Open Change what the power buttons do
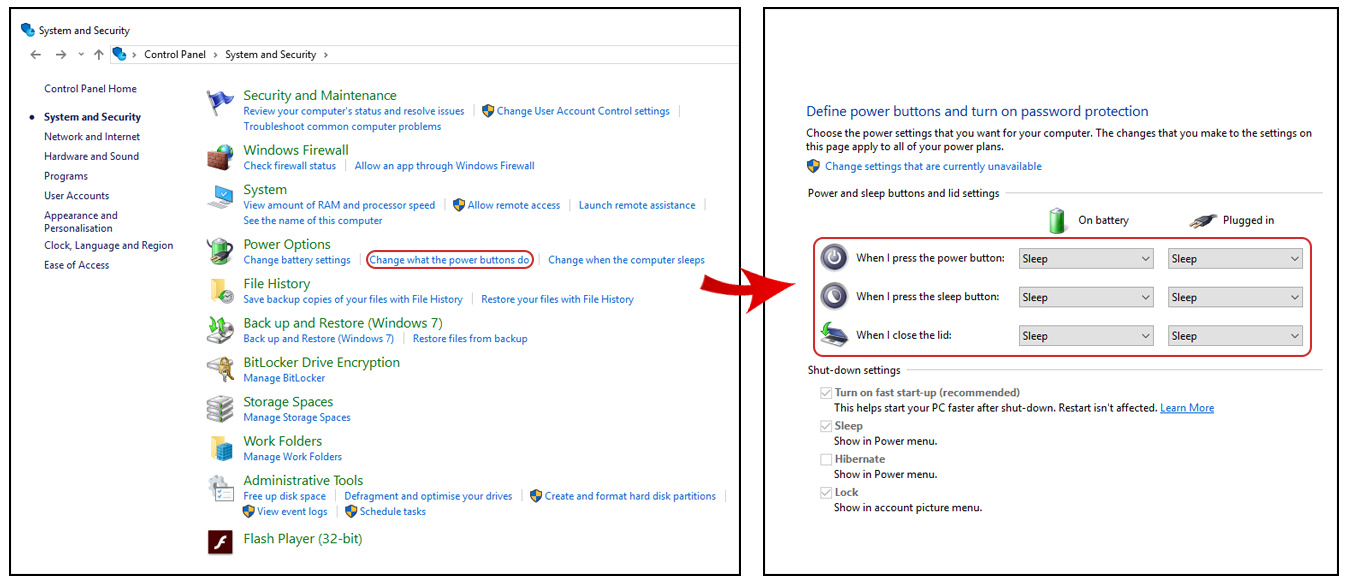The width and height of the screenshot is (1347, 582). (449, 260)
